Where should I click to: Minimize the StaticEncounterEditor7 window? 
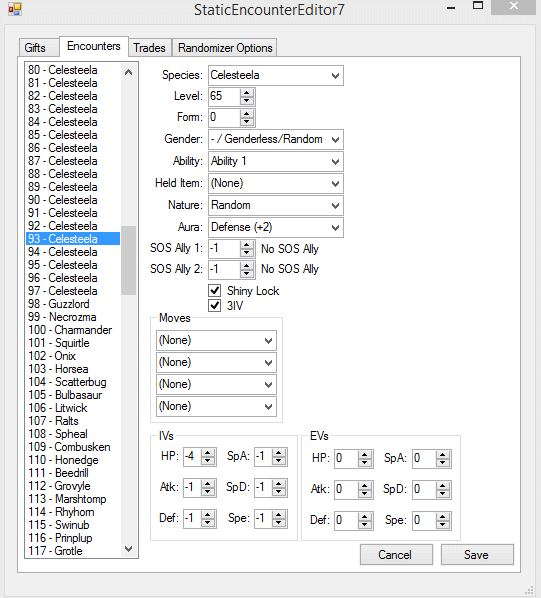point(451,7)
